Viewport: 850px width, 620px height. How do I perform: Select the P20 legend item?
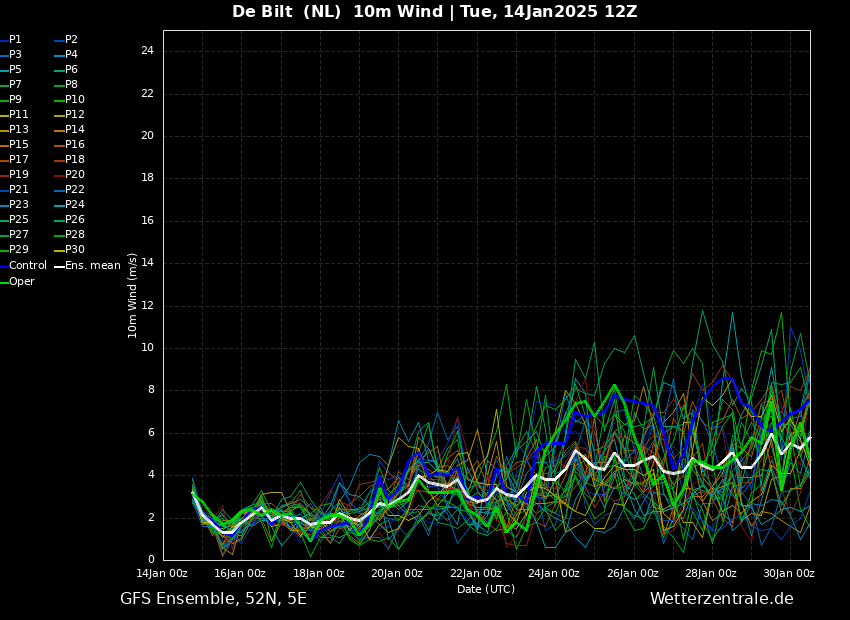(69, 175)
